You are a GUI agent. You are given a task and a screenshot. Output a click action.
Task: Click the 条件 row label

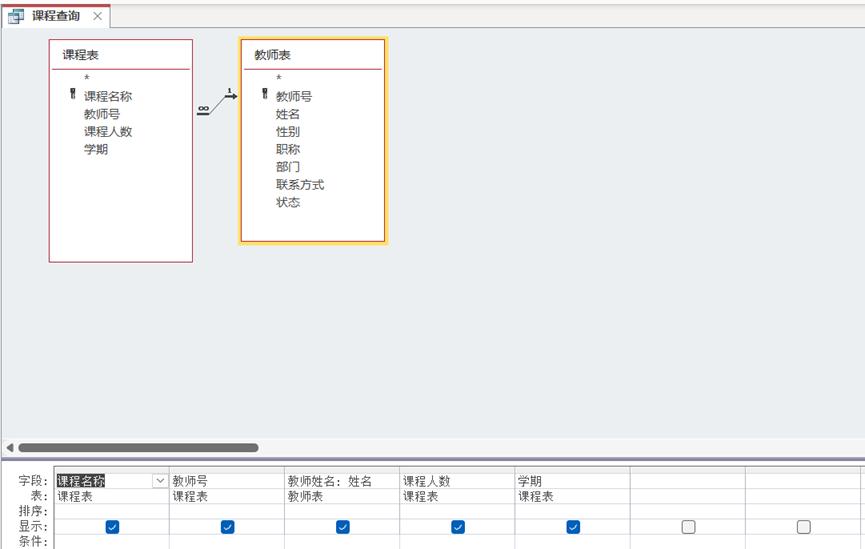click(33, 542)
